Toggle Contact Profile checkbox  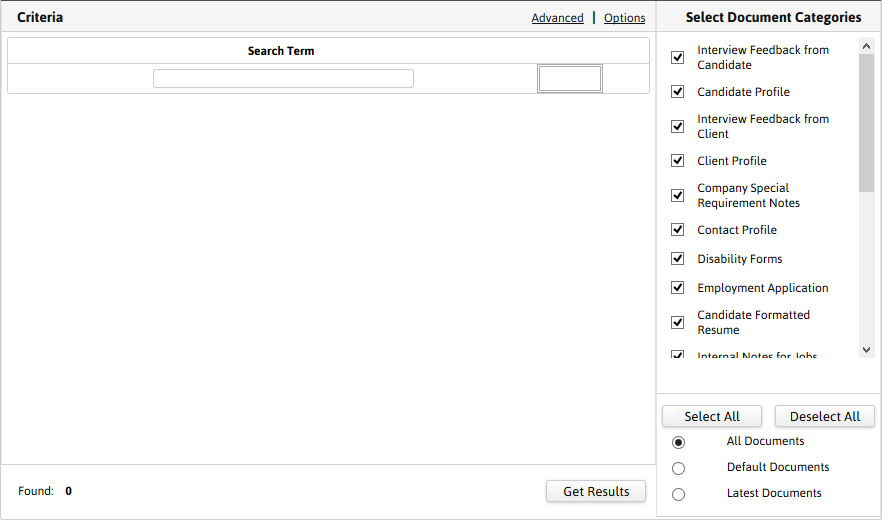pos(678,230)
